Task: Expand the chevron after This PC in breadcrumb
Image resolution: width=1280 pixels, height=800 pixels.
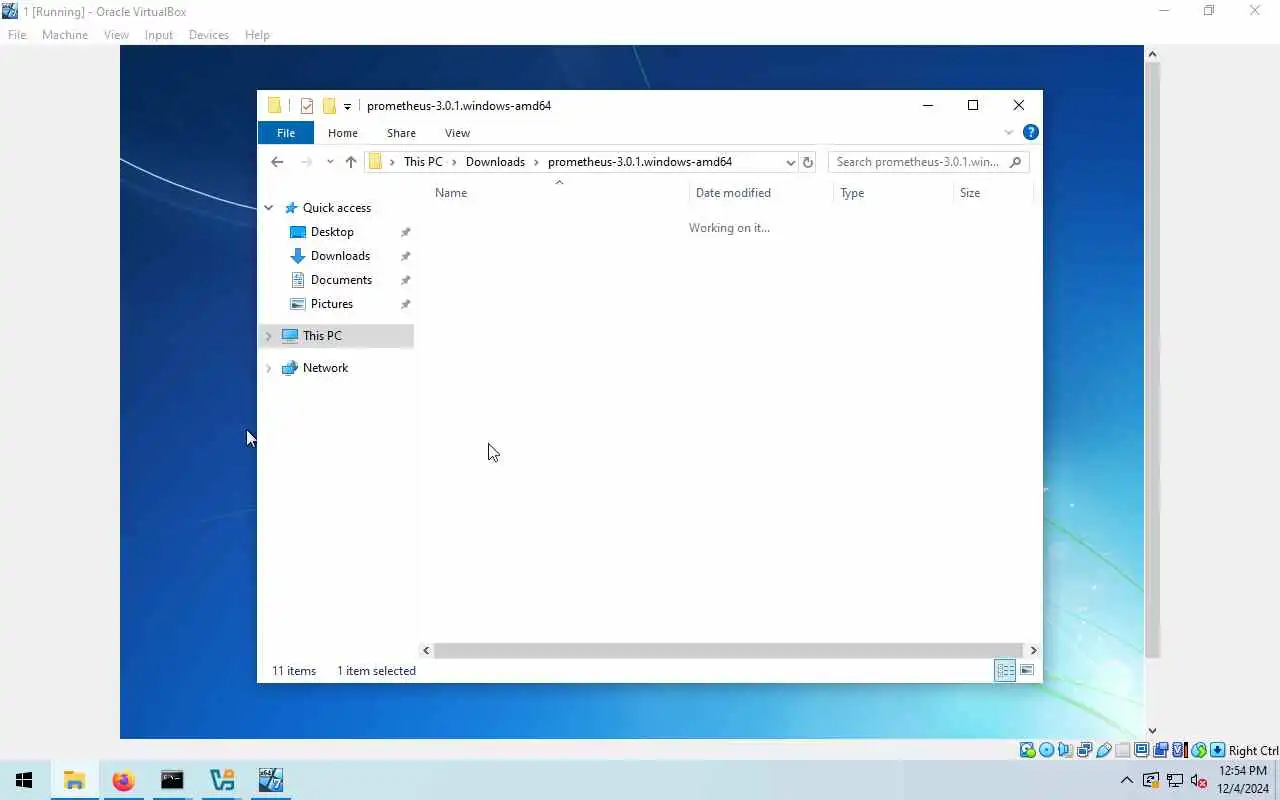Action: [x=454, y=162]
